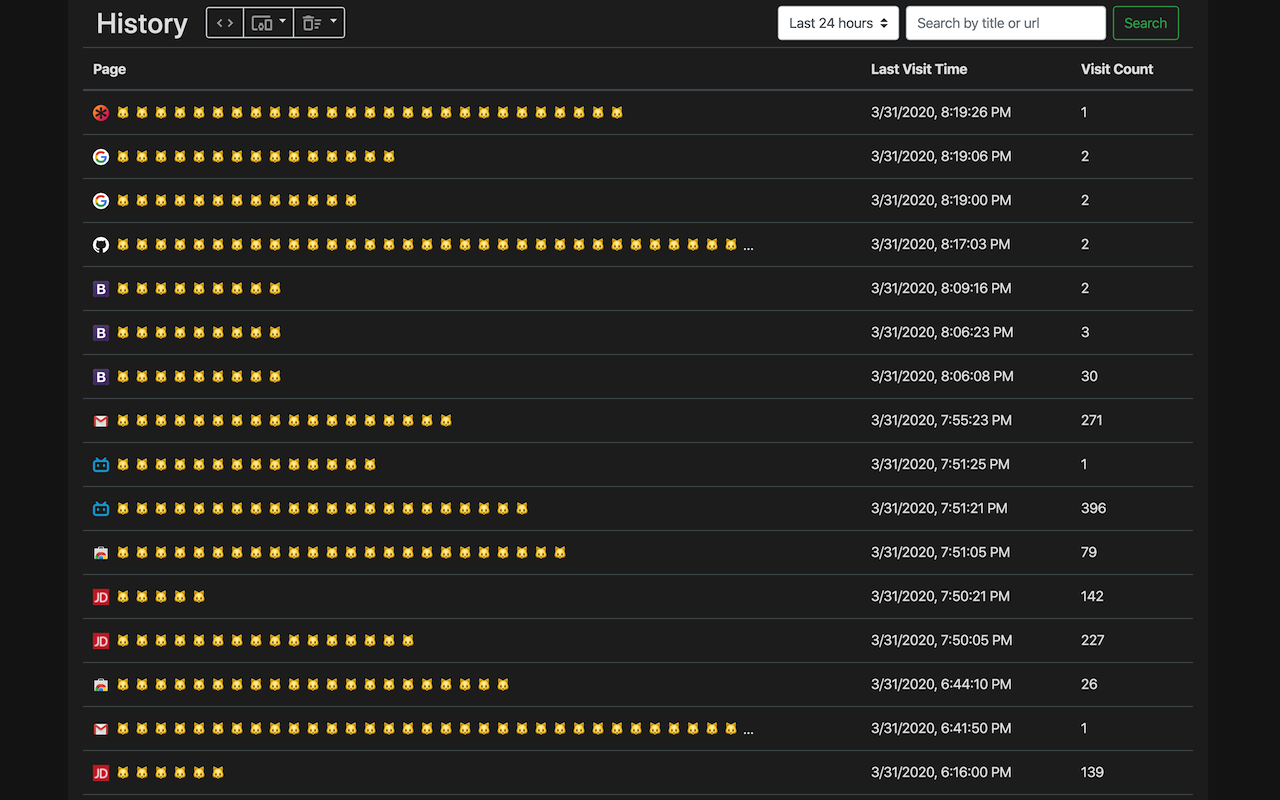Click the storefront favicon in the 7:51:05 PM row
The image size is (1280, 800).
click(101, 553)
